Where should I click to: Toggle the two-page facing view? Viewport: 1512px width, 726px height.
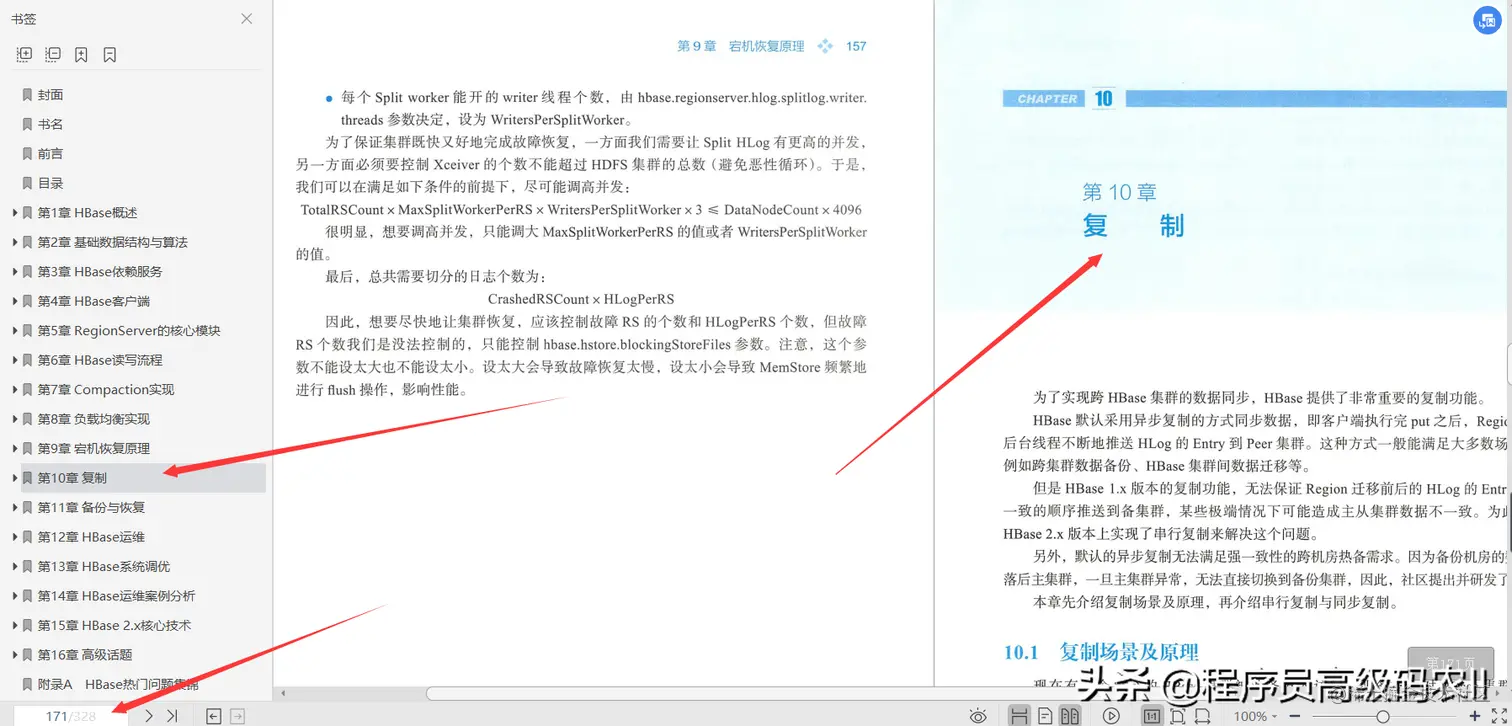[x=1071, y=715]
